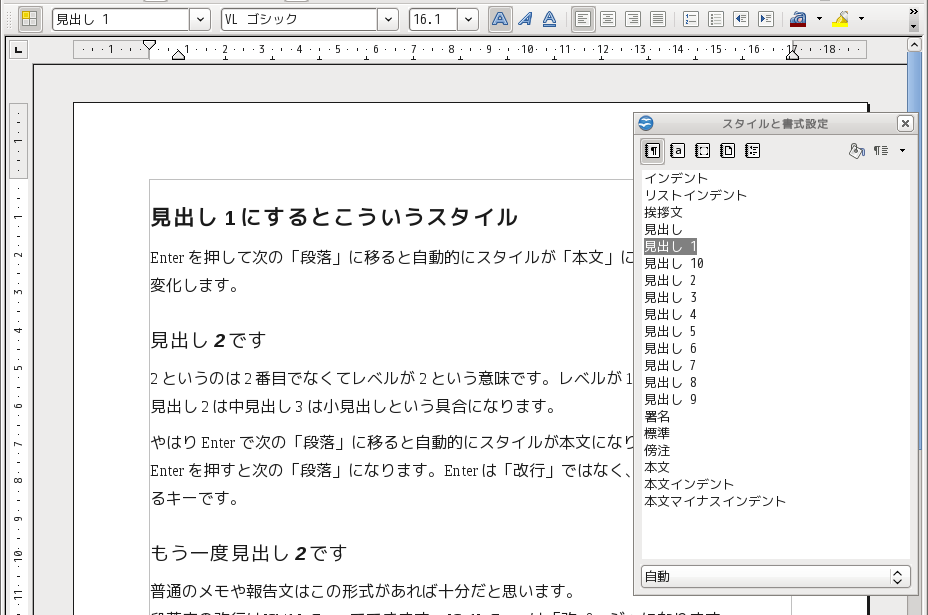Image resolution: width=928 pixels, height=615 pixels.
Task: Show Frame Styles in the styles panel
Action: 702,151
